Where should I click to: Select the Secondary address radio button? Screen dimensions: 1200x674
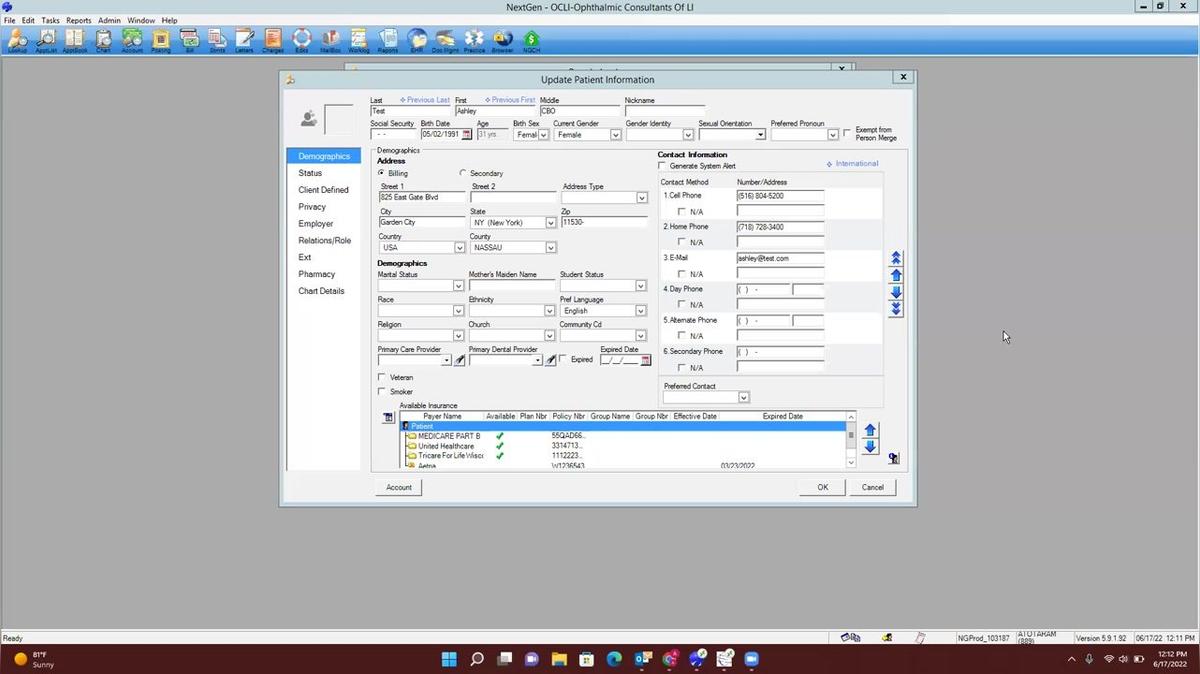pos(463,173)
